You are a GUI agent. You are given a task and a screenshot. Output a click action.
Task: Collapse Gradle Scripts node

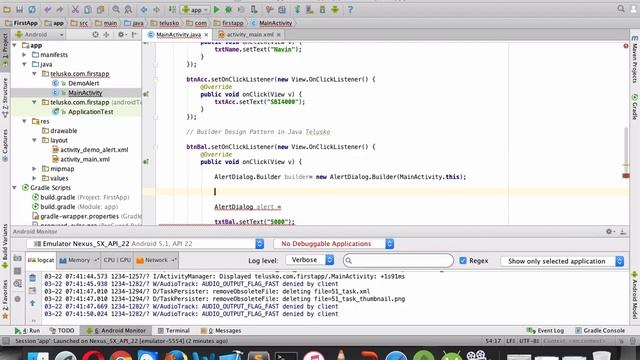click(15, 188)
